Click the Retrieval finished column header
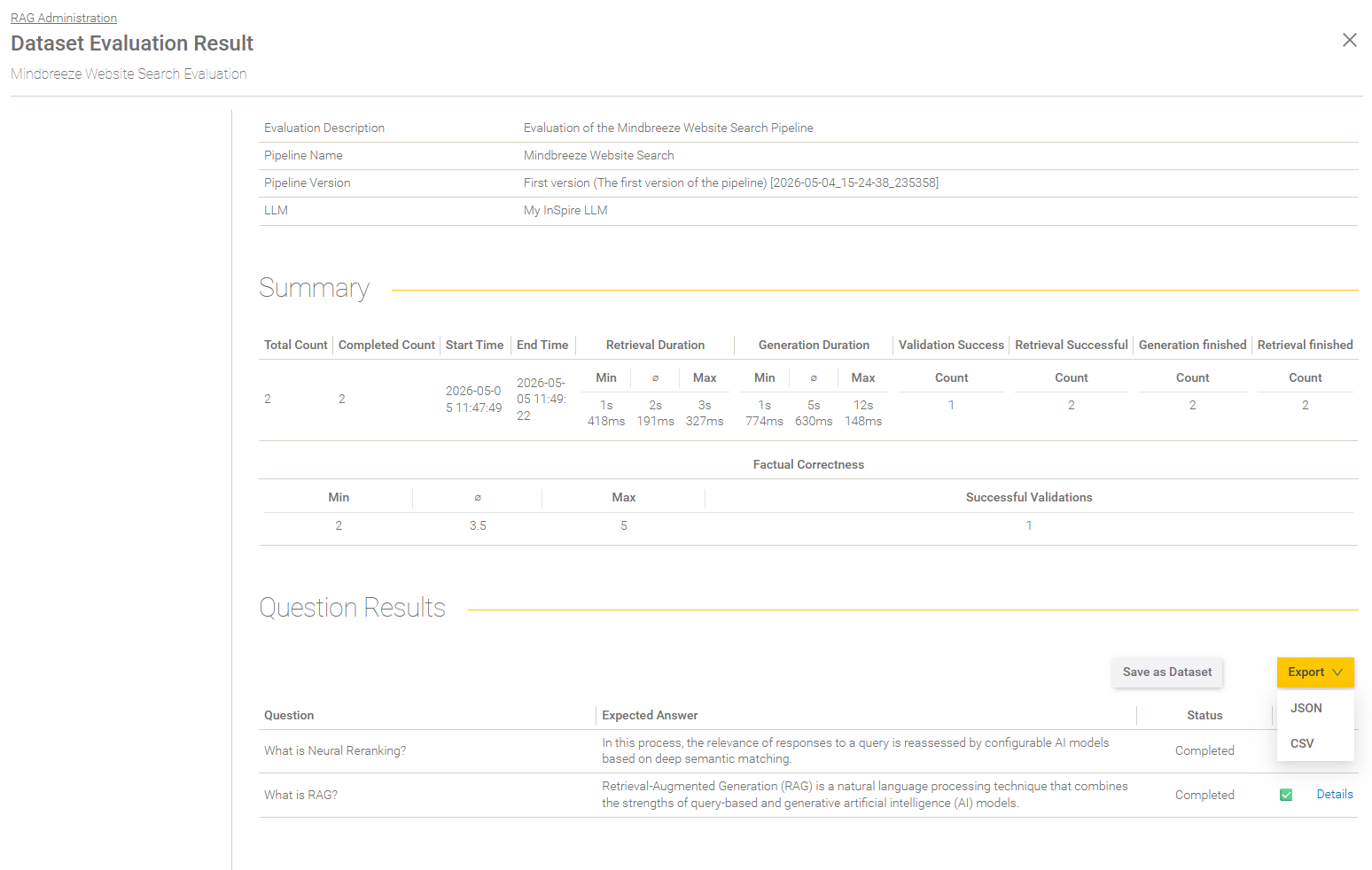The height and width of the screenshot is (870, 1372). click(x=1306, y=345)
